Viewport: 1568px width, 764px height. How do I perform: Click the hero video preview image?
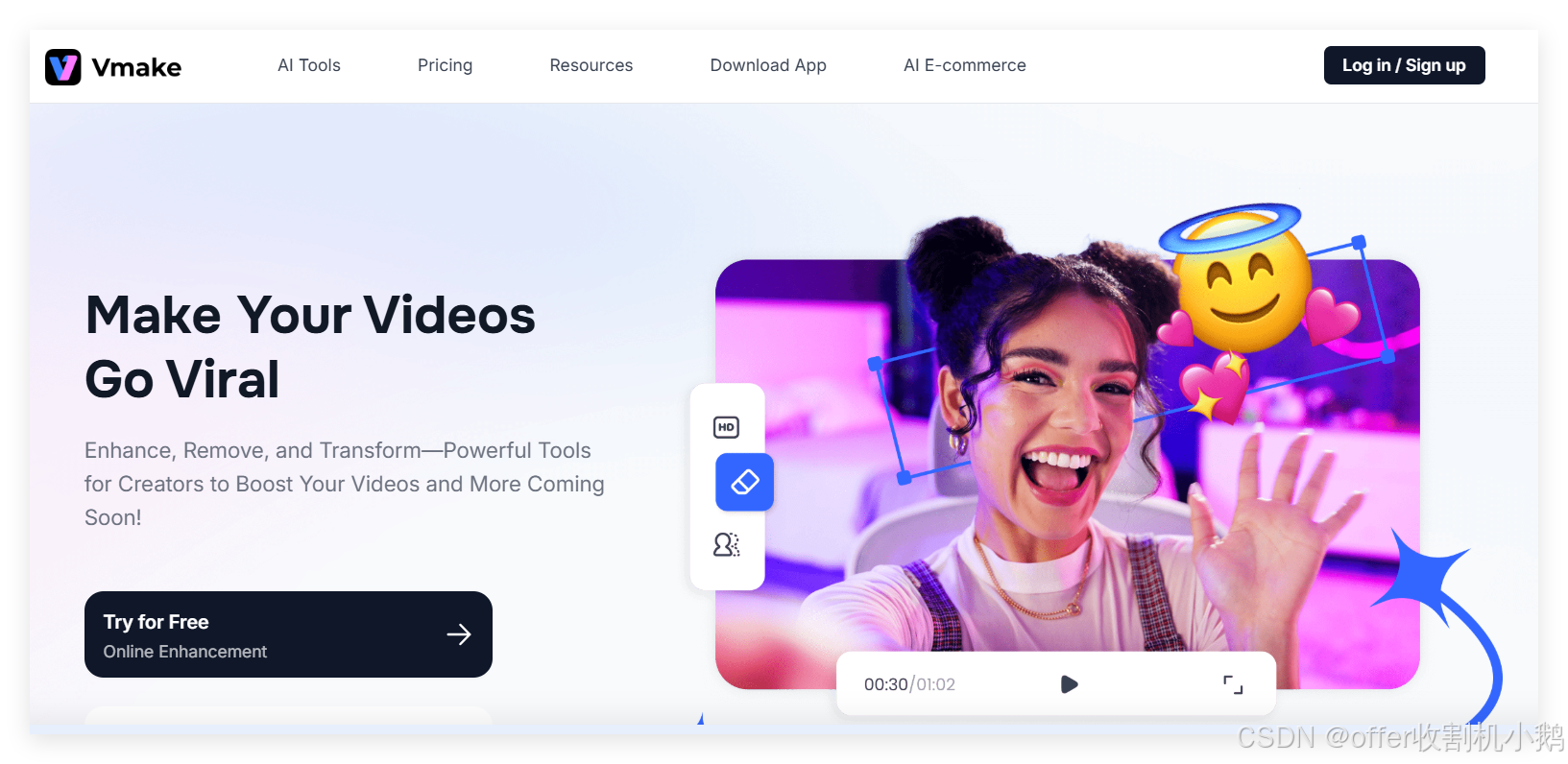[1068, 474]
